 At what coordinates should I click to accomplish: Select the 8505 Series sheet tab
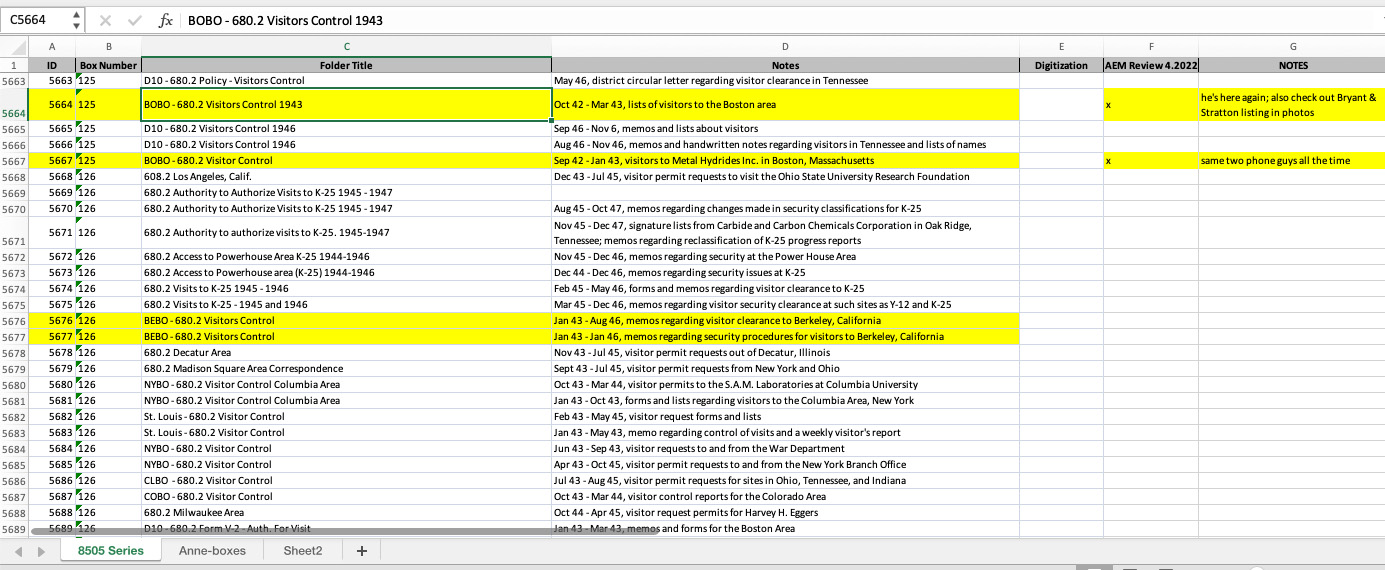pyautogui.click(x=110, y=551)
